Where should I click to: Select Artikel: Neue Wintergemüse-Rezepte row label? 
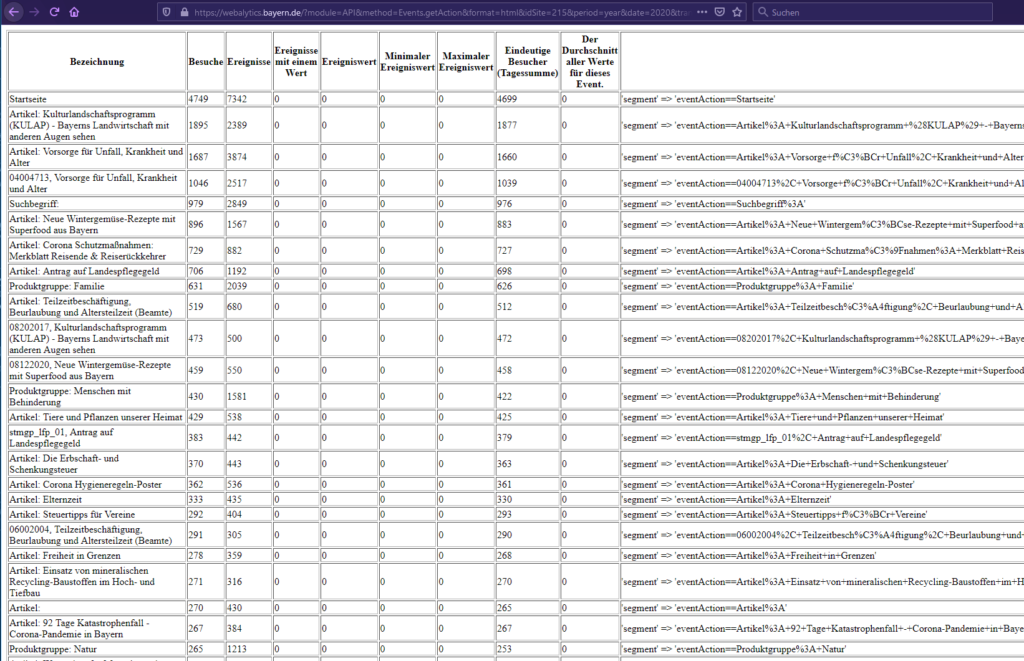(92, 224)
